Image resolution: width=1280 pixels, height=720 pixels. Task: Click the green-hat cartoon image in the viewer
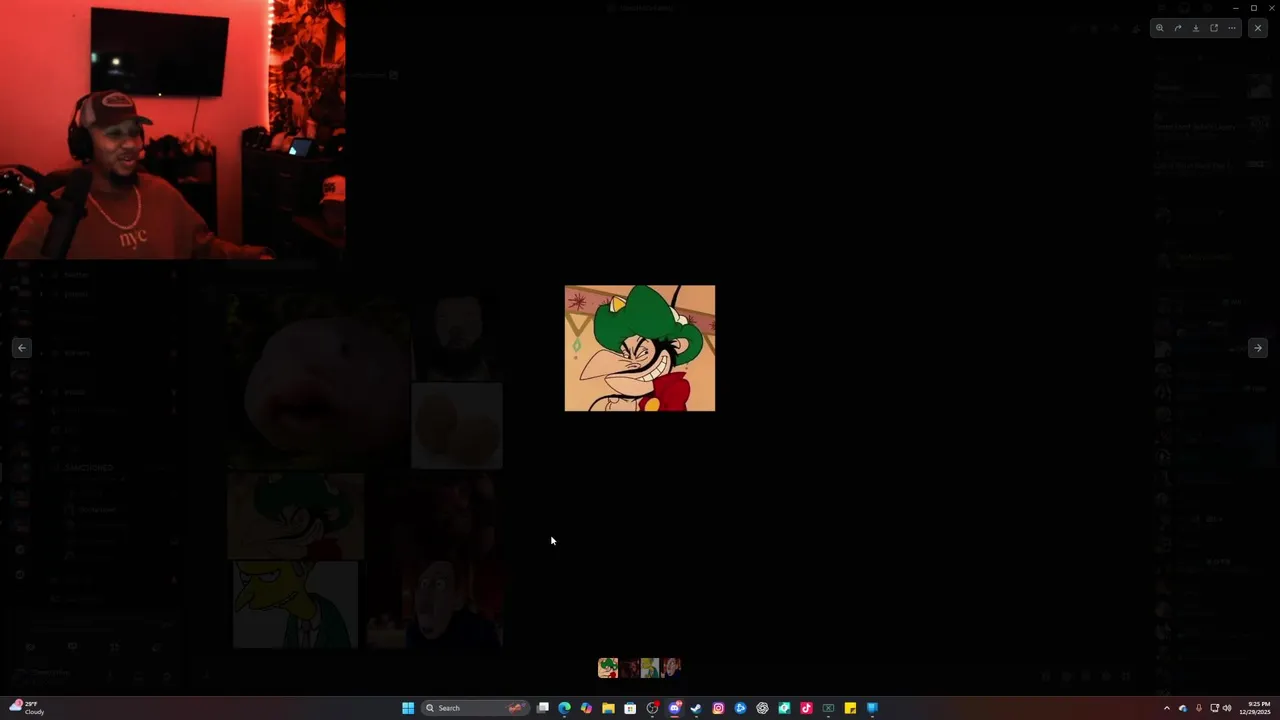click(x=640, y=348)
